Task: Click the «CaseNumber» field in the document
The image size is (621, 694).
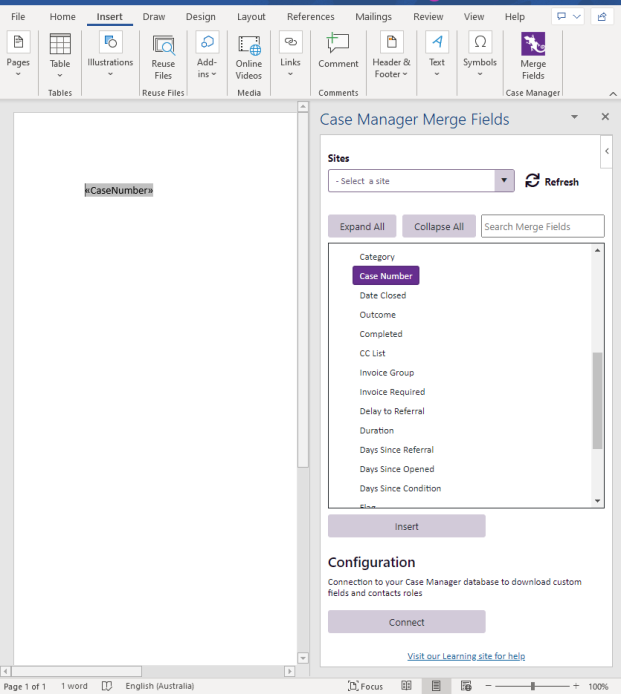Action: [119, 190]
